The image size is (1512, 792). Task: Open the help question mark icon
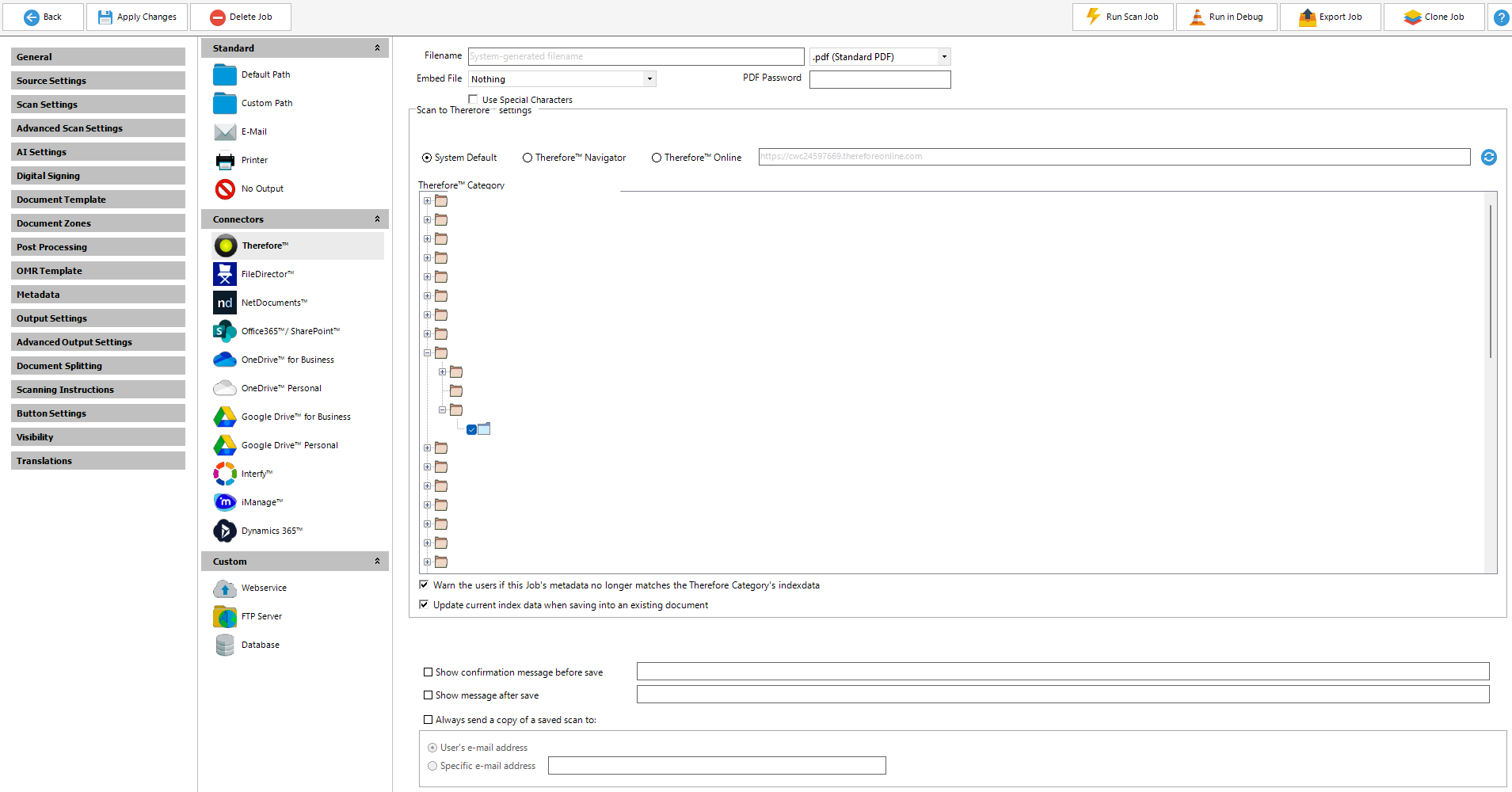point(1501,17)
